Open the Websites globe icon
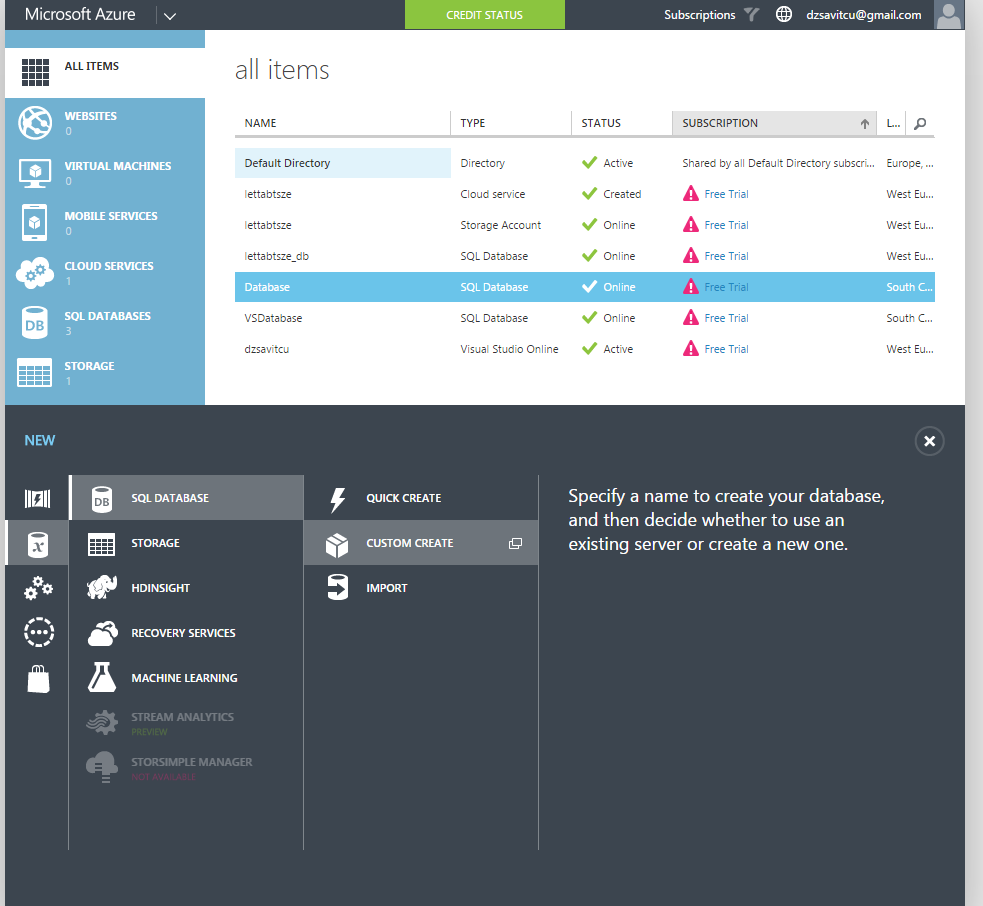Viewport: 983px width, 906px height. (35, 123)
